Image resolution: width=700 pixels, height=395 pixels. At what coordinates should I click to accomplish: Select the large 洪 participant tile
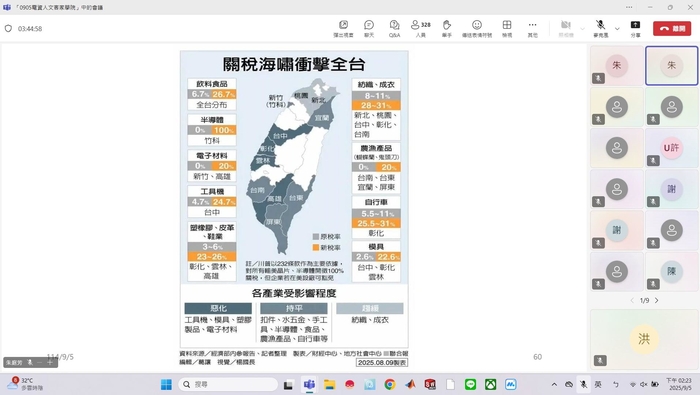click(644, 339)
